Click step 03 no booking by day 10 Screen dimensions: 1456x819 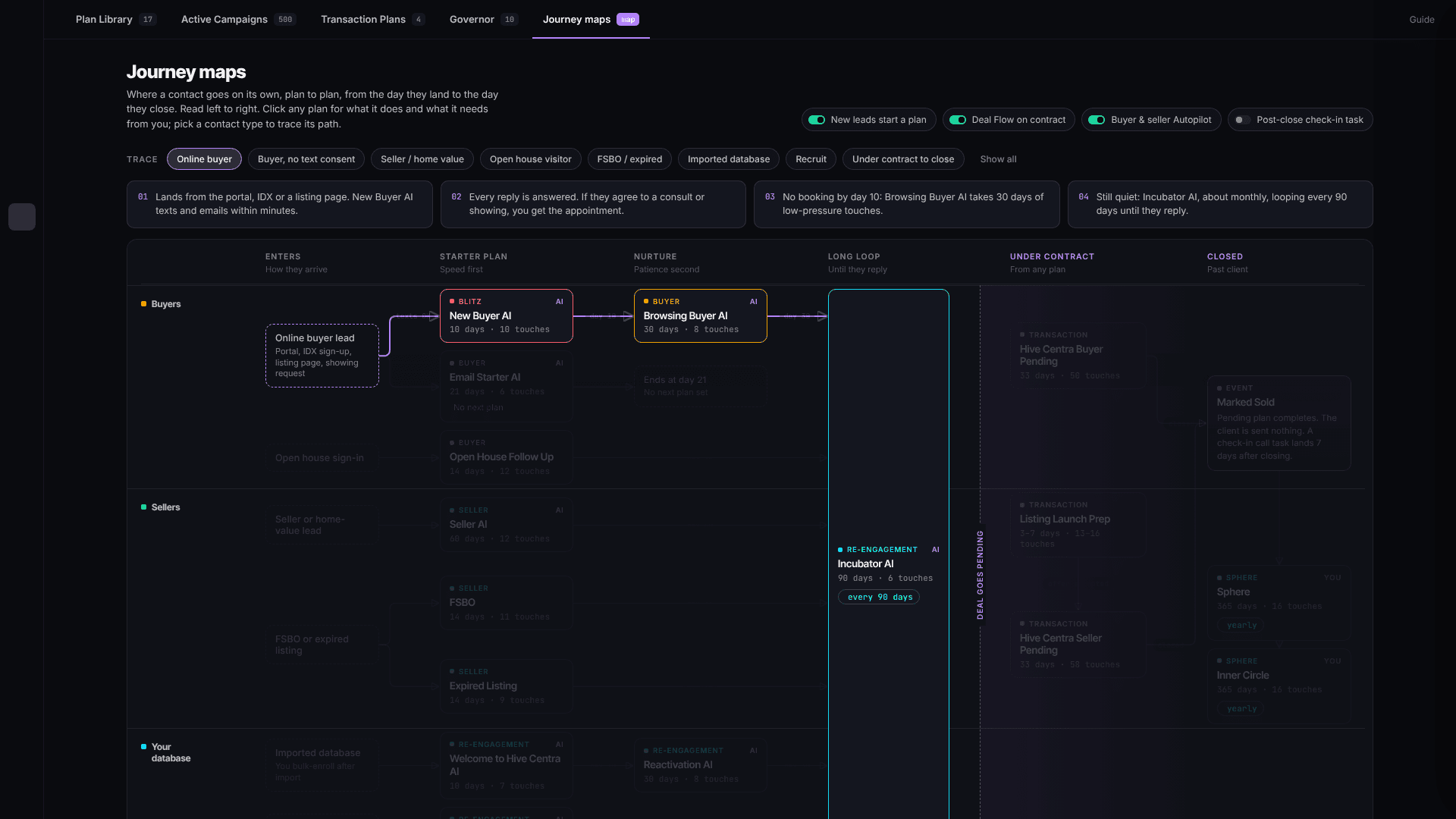coord(907,204)
